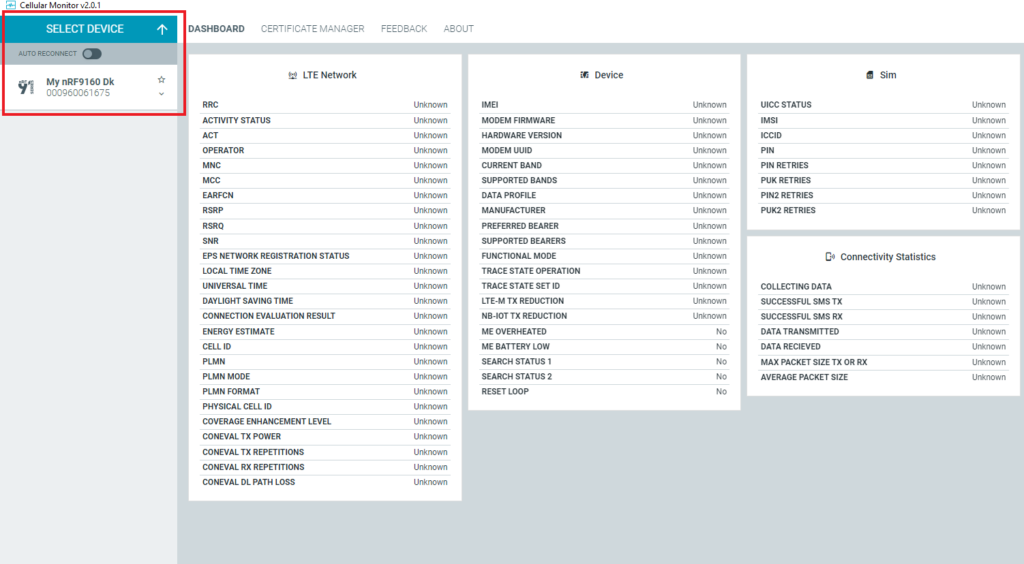Select the RRC row label
Viewport: 1024px width, 564px height.
(210, 104)
